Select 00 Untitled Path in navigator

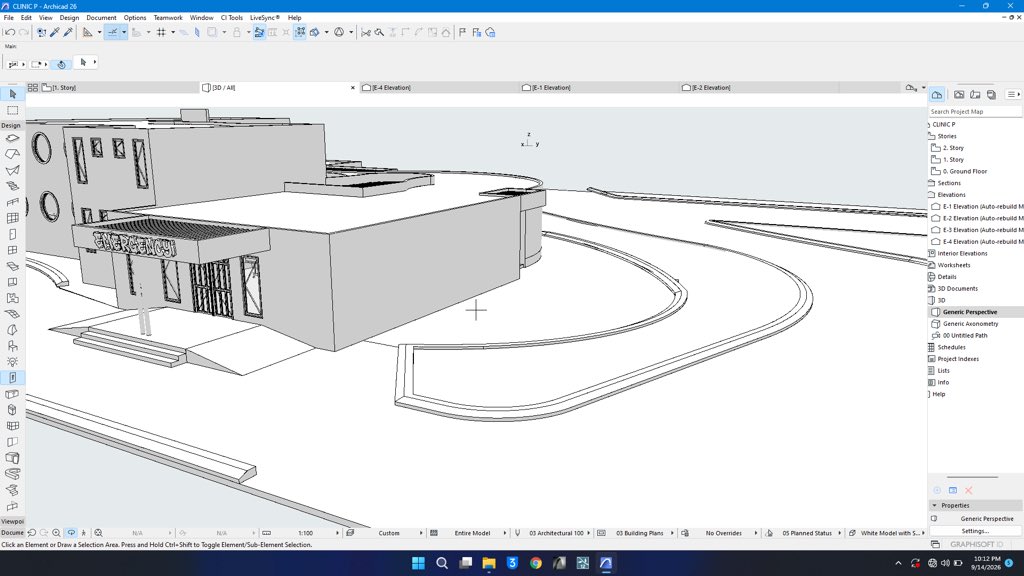[x=965, y=336]
